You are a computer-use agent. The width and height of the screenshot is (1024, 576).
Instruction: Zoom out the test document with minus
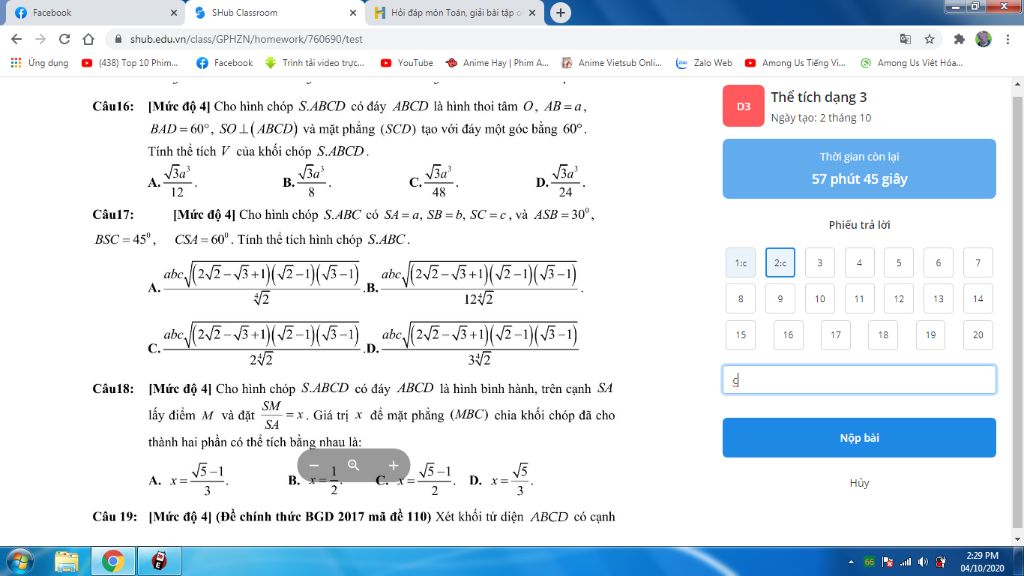point(314,465)
